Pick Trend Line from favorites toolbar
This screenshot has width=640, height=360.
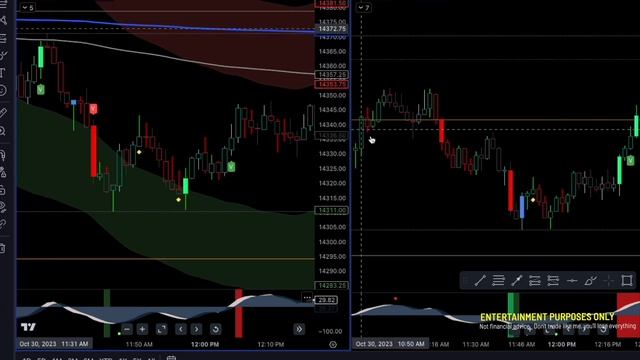(x=480, y=280)
